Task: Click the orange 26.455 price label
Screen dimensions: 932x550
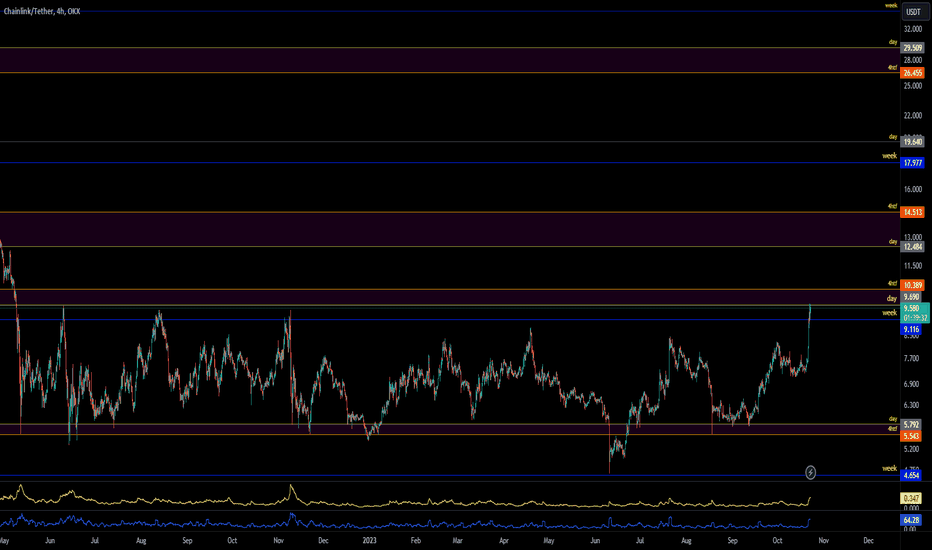Action: coord(912,72)
